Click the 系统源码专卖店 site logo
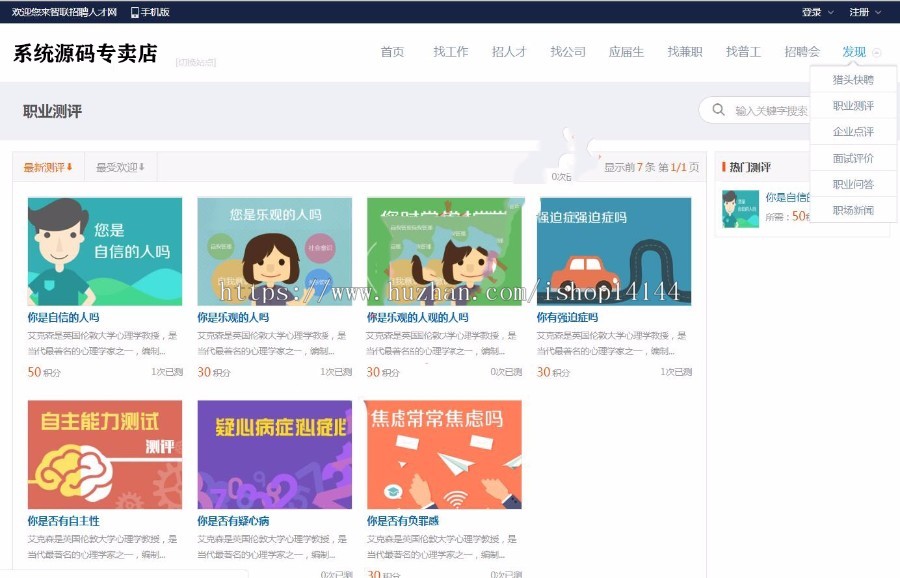The width and height of the screenshot is (900, 578). (85, 53)
